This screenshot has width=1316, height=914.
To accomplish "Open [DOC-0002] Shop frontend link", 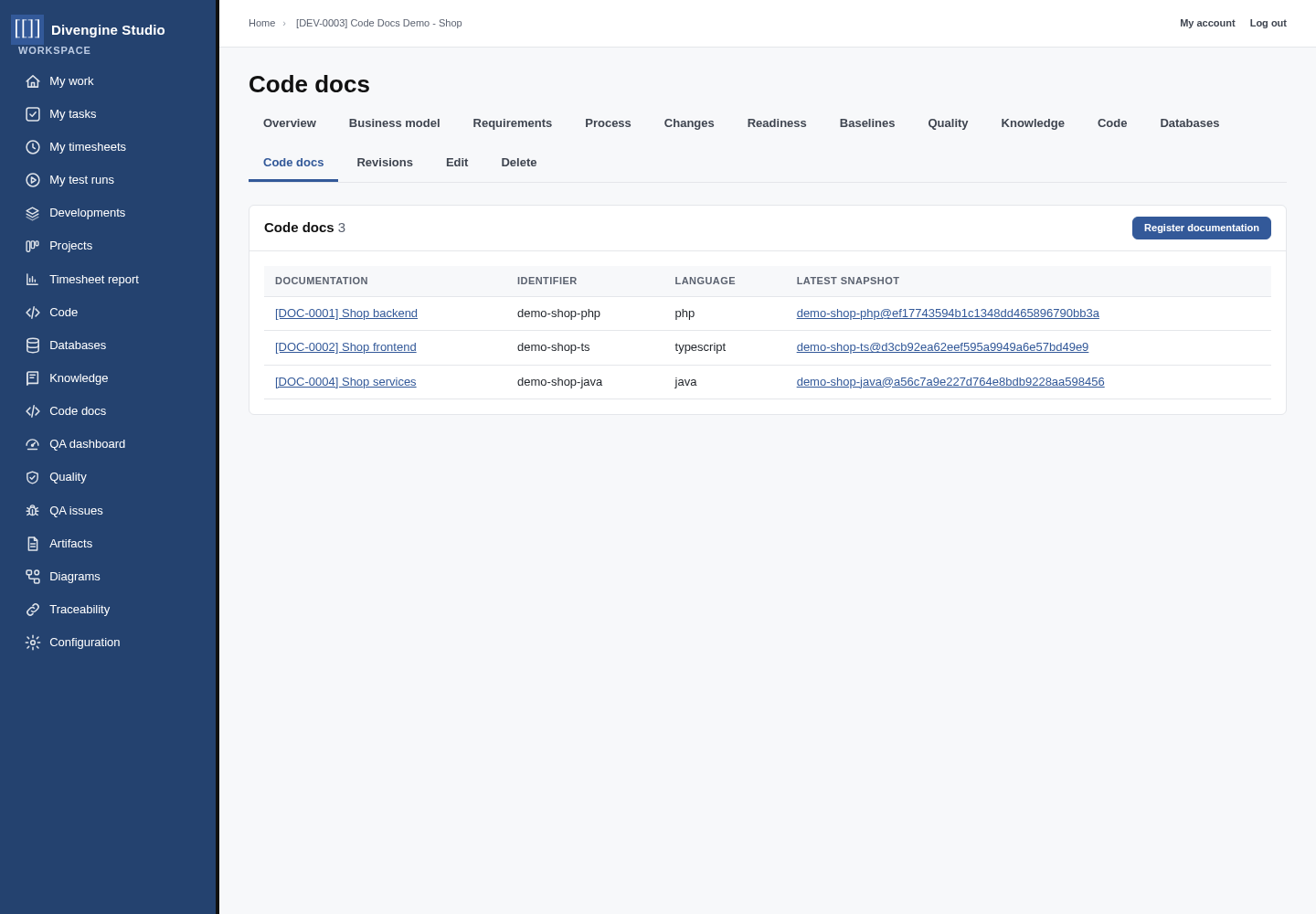I will coord(345,347).
